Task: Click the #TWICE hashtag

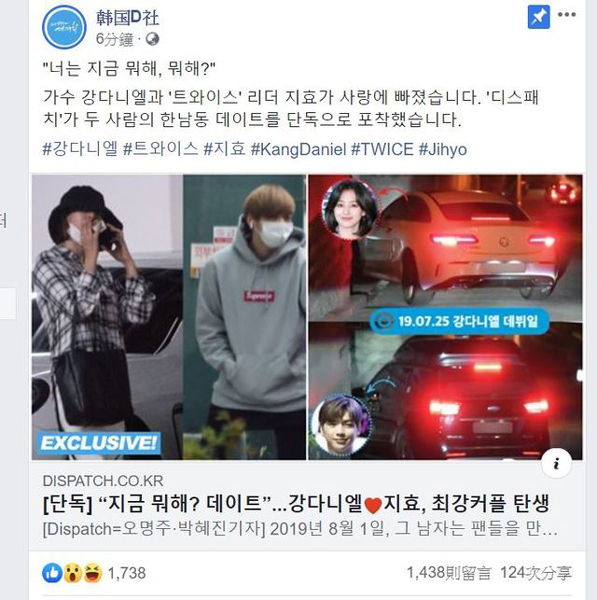Action: 382,149
